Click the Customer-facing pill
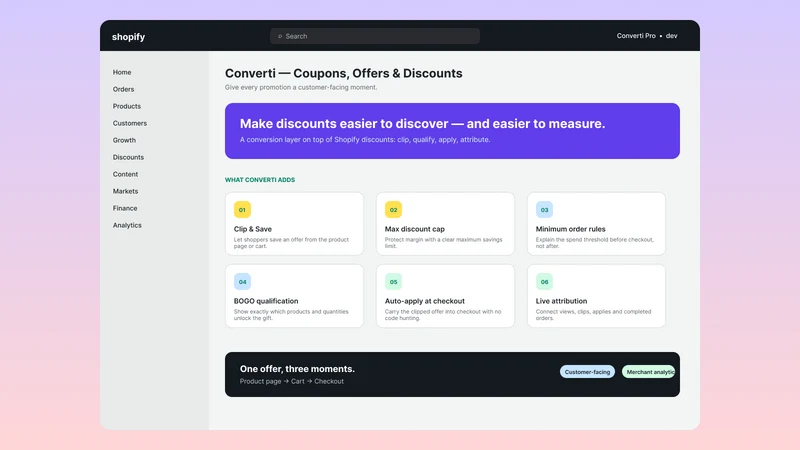This screenshot has width=800, height=450. [587, 372]
